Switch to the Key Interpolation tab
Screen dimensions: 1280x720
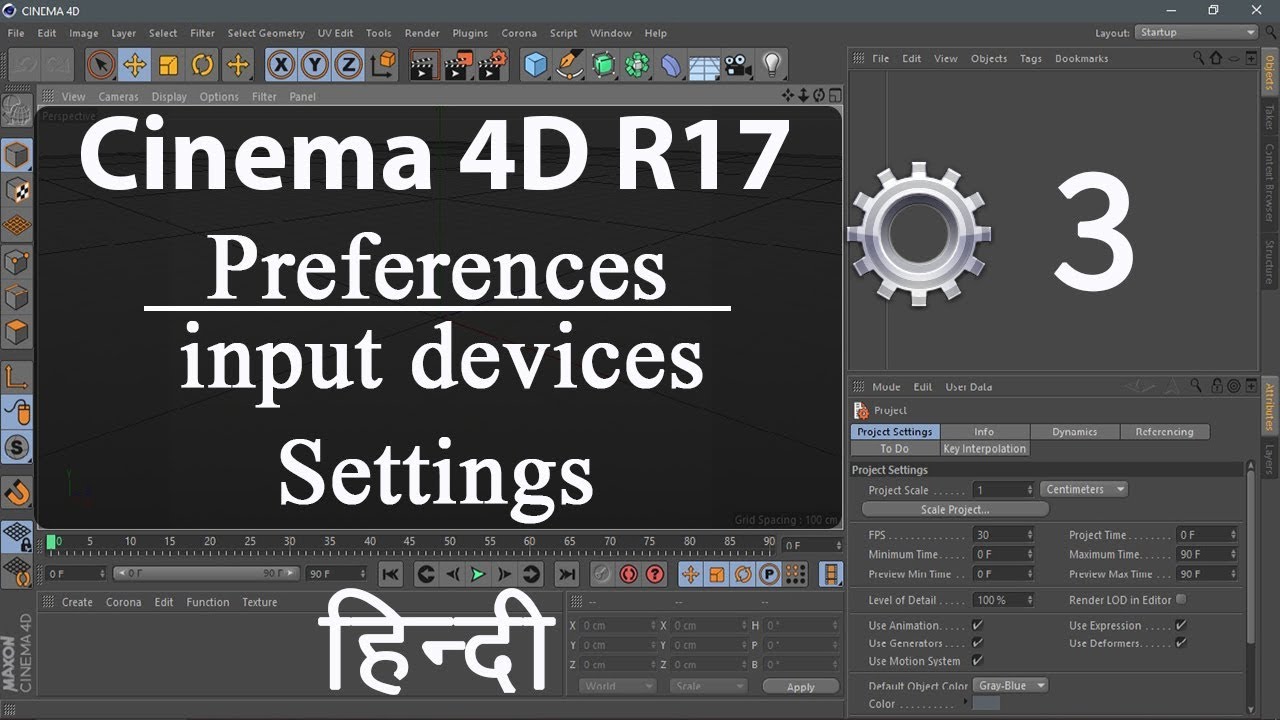tap(985, 449)
